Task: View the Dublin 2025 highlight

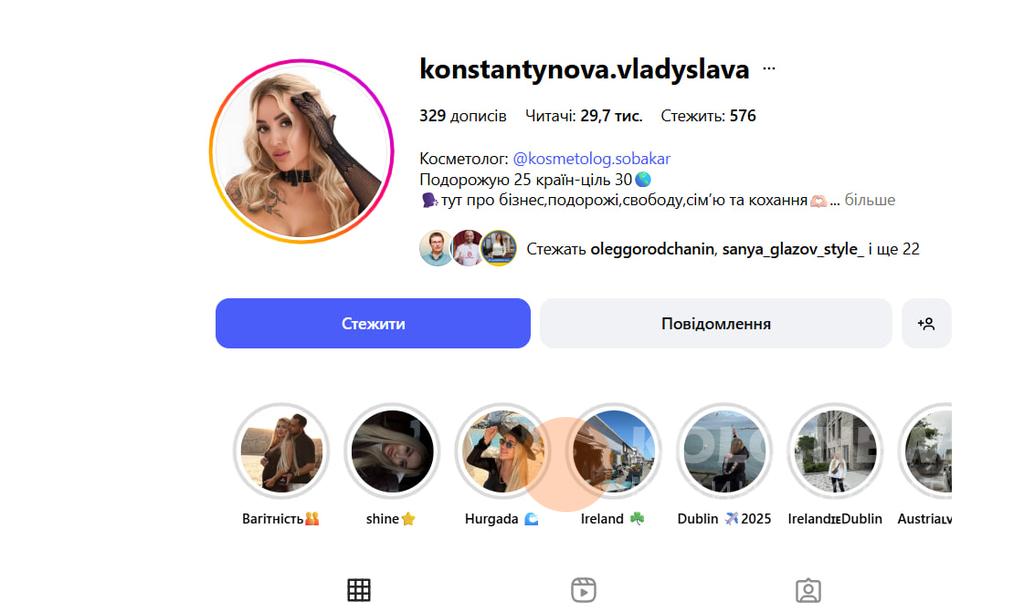Action: pyautogui.click(x=724, y=451)
